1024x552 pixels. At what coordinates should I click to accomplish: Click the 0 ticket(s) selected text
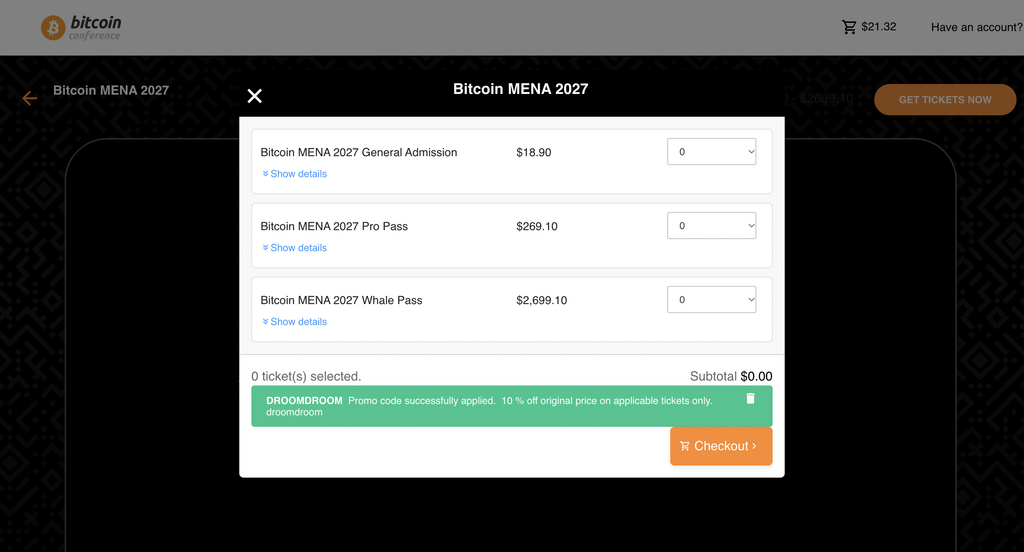click(x=306, y=376)
